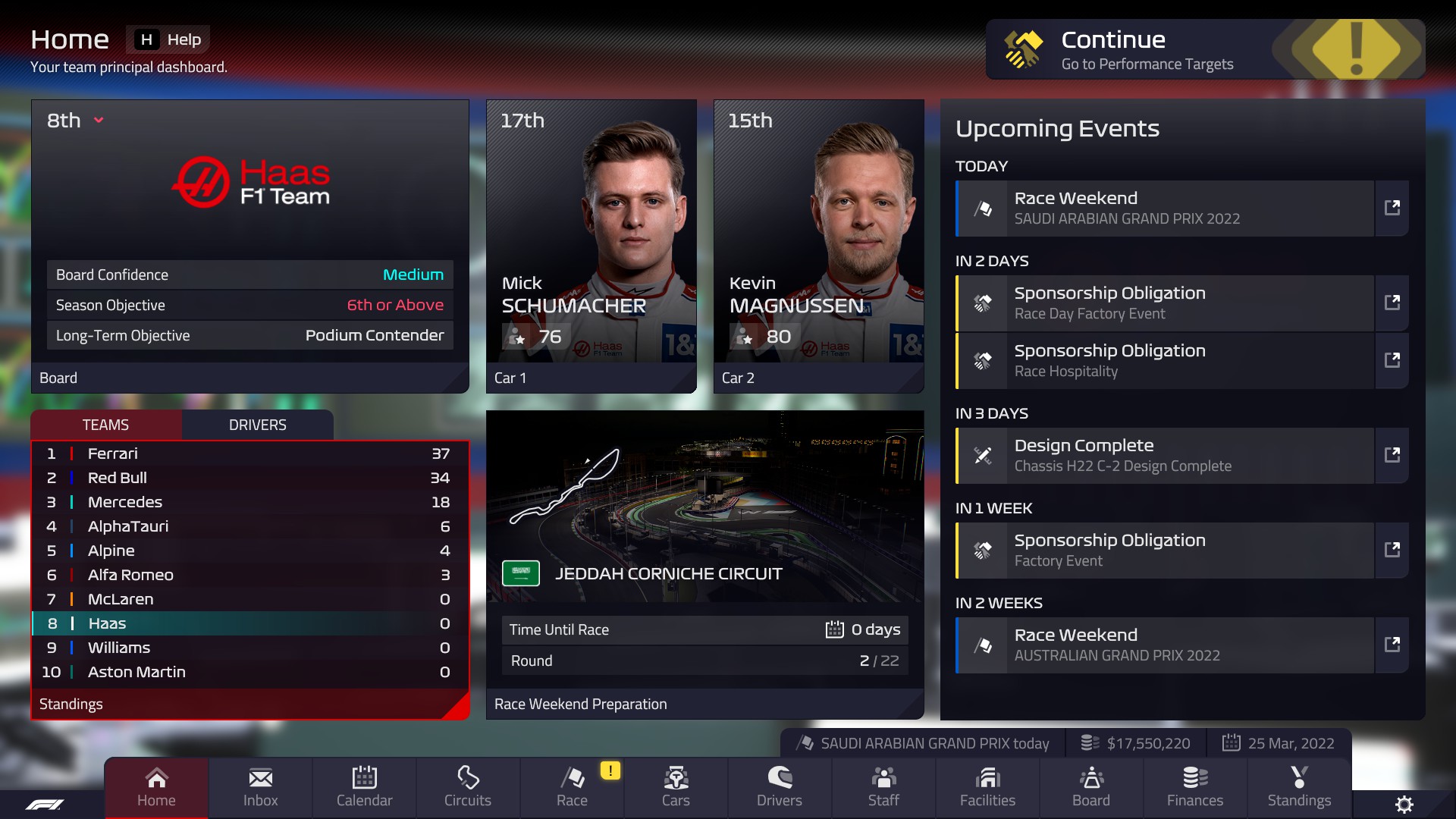
Task: Open the Help button
Action: (x=168, y=39)
